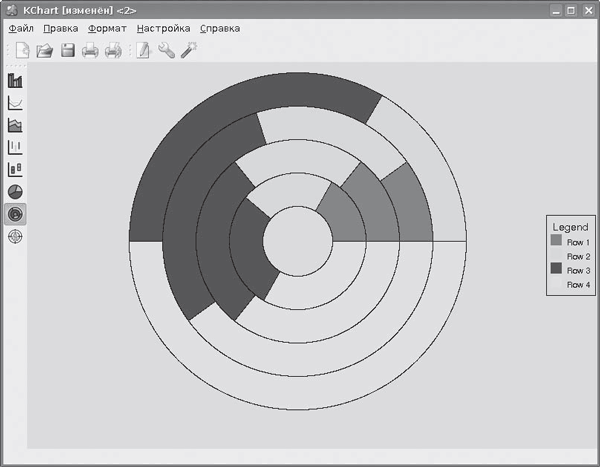Open the Файл menu
The height and width of the screenshot is (467, 600).
(21, 29)
